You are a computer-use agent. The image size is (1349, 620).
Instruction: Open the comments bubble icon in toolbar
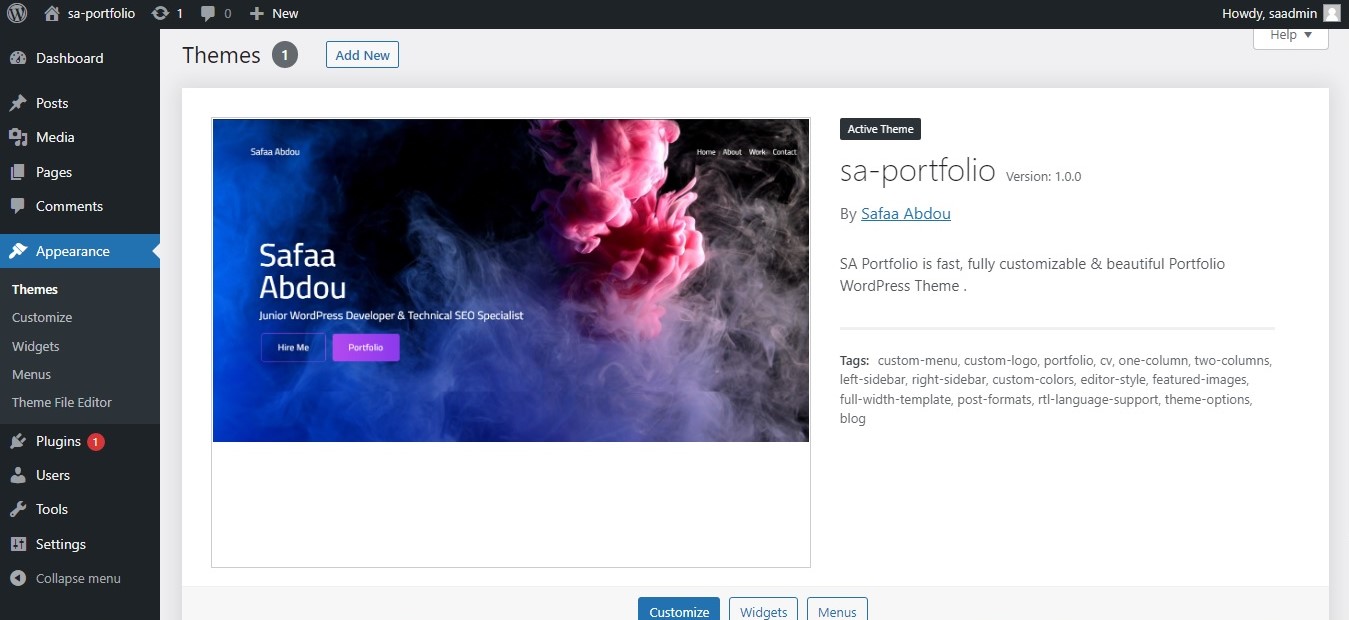click(207, 13)
